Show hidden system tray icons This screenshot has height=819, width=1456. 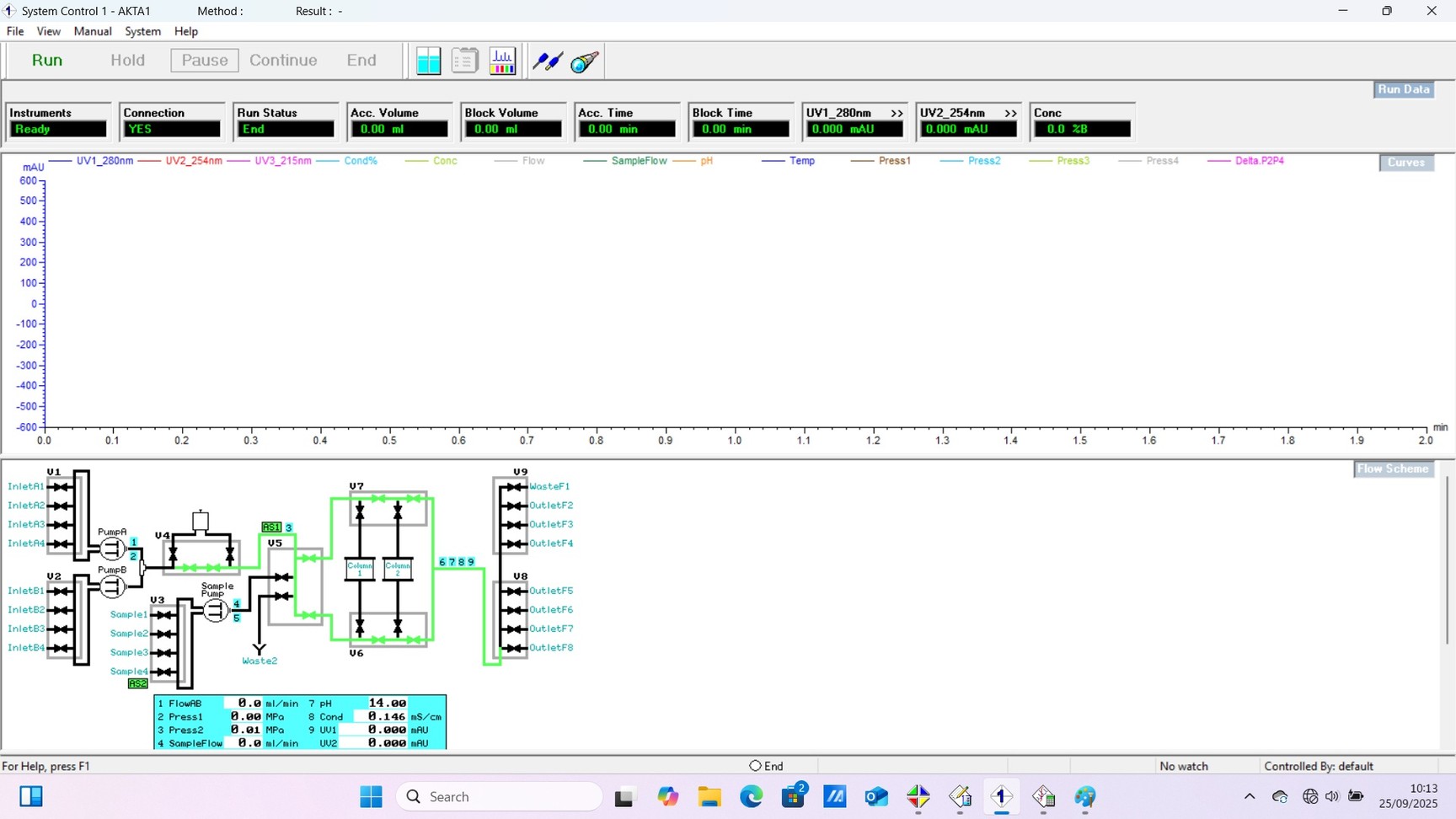pos(1250,796)
